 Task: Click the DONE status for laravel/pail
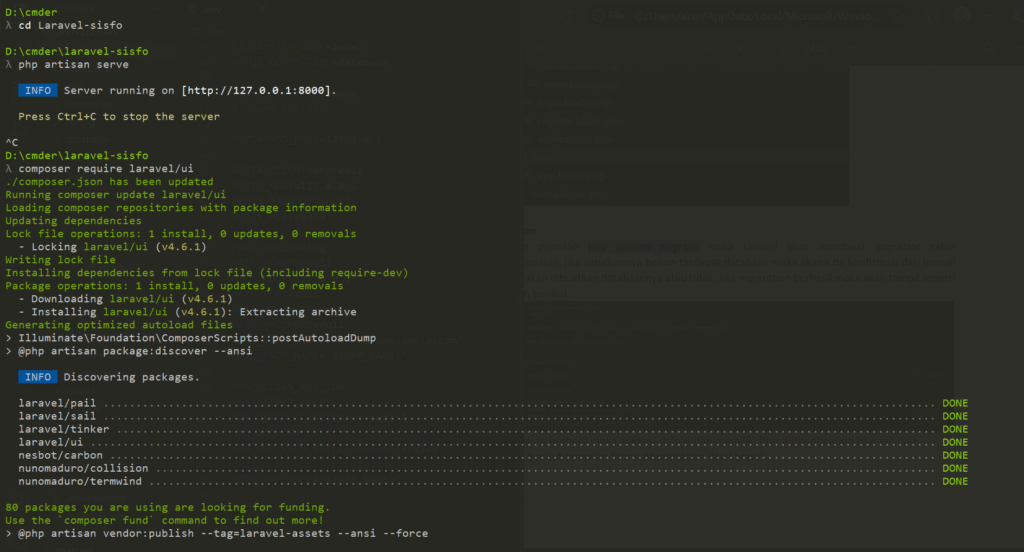954,403
